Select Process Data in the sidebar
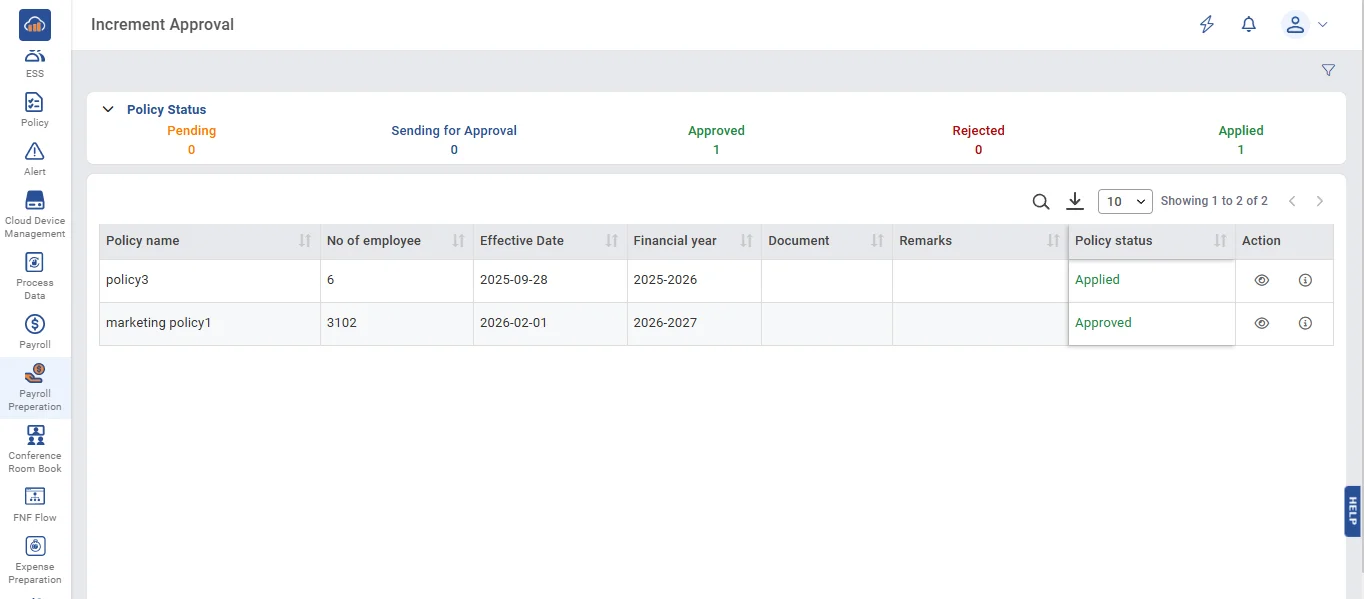Image resolution: width=1364 pixels, height=599 pixels. 35,275
